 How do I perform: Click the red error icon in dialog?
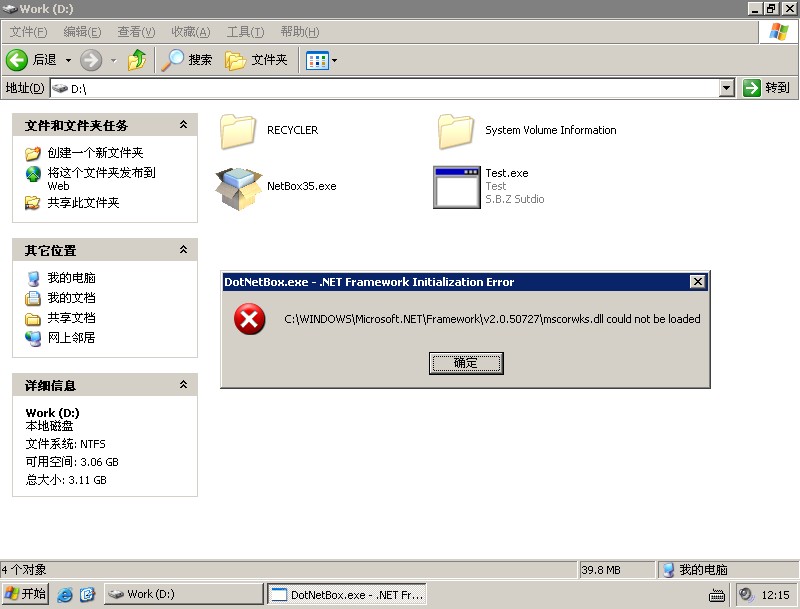pyautogui.click(x=249, y=319)
